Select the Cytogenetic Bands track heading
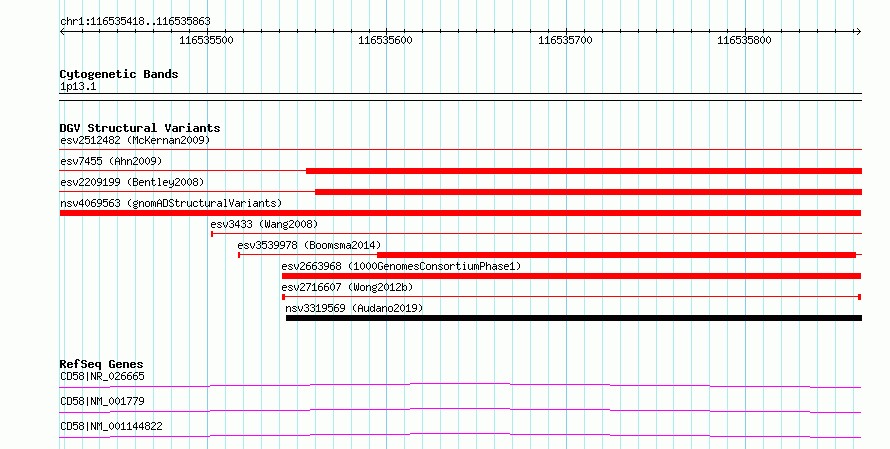Viewport: 890px width, 449px height. pyautogui.click(x=119, y=74)
